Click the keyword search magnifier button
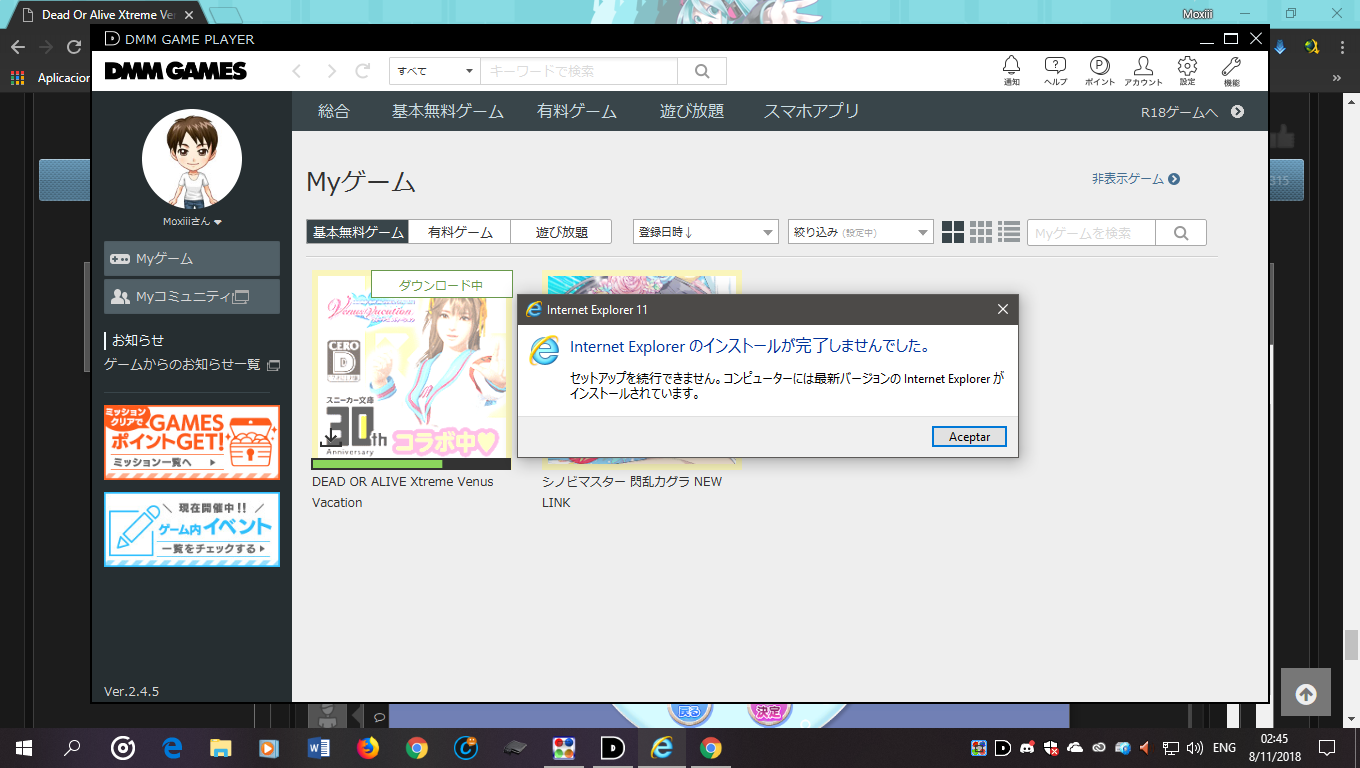1360x768 pixels. coord(702,71)
